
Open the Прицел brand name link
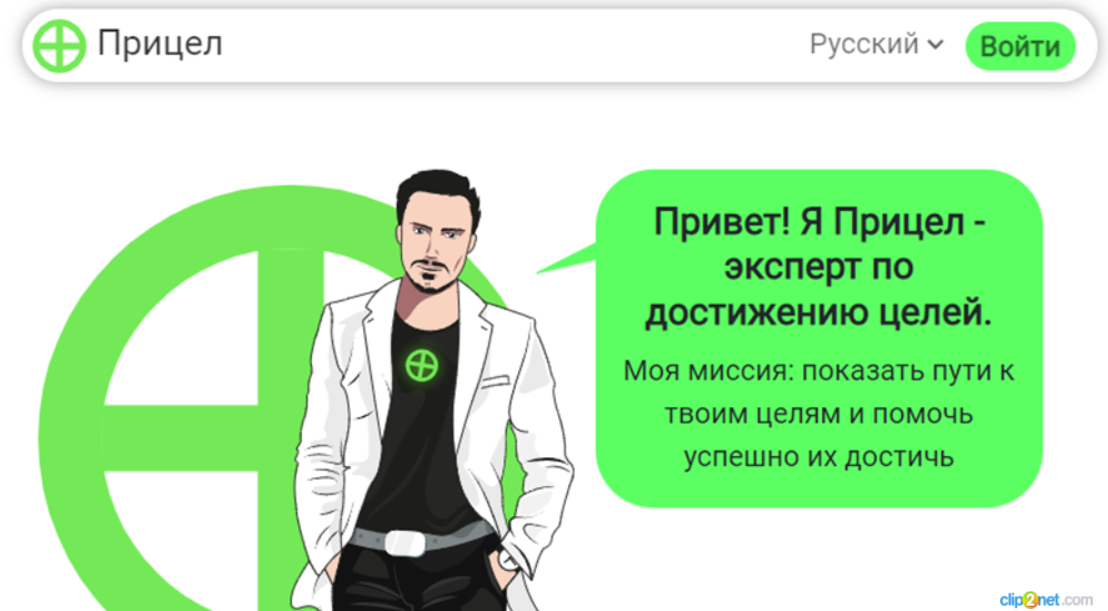(x=160, y=44)
